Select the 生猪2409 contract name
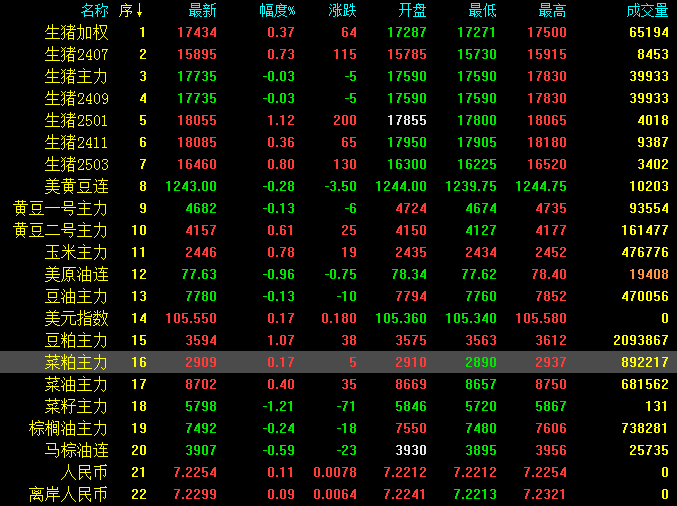This screenshot has width=677, height=506. 76,98
